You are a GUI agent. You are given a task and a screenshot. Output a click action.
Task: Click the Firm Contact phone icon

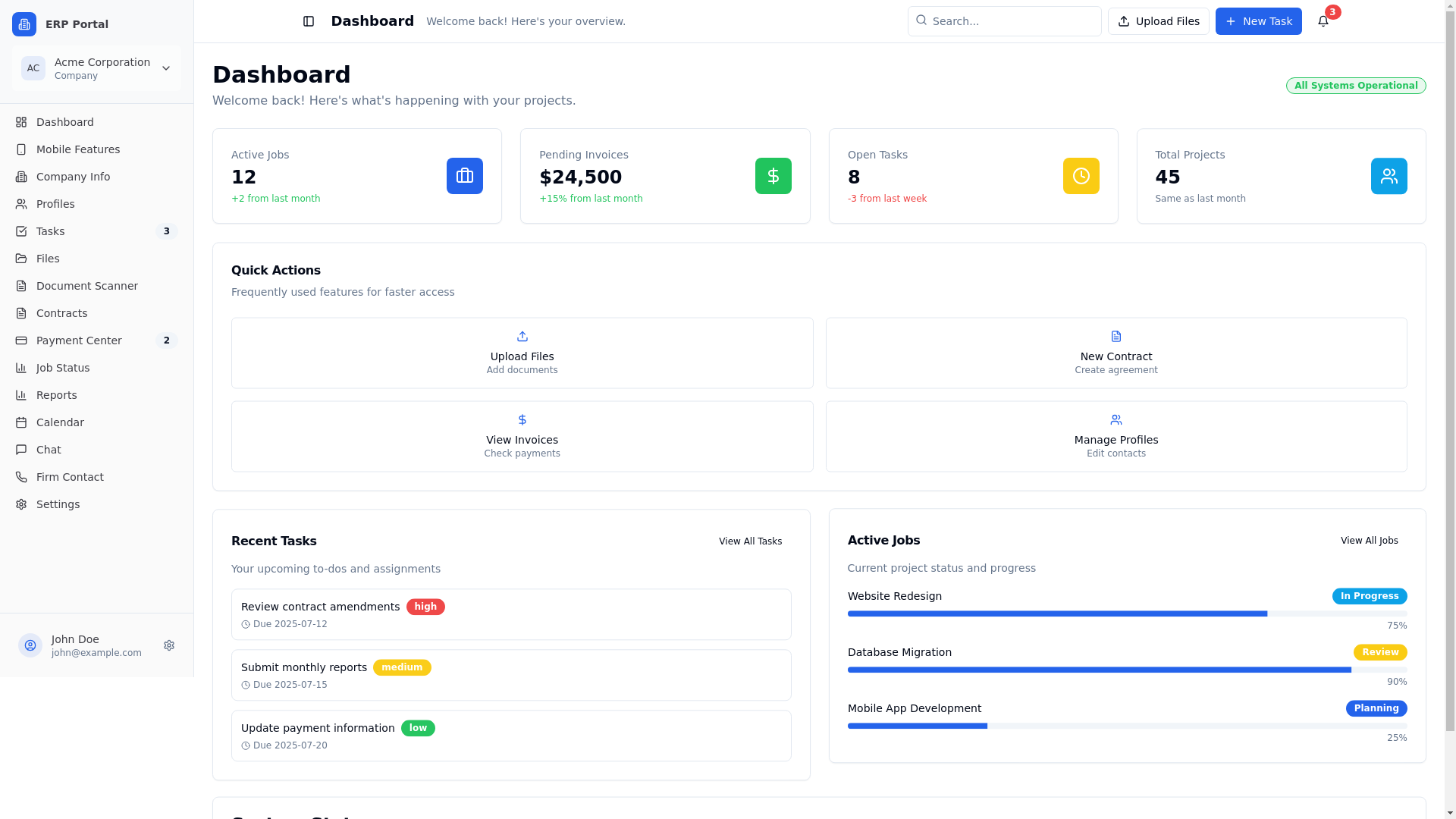click(21, 477)
